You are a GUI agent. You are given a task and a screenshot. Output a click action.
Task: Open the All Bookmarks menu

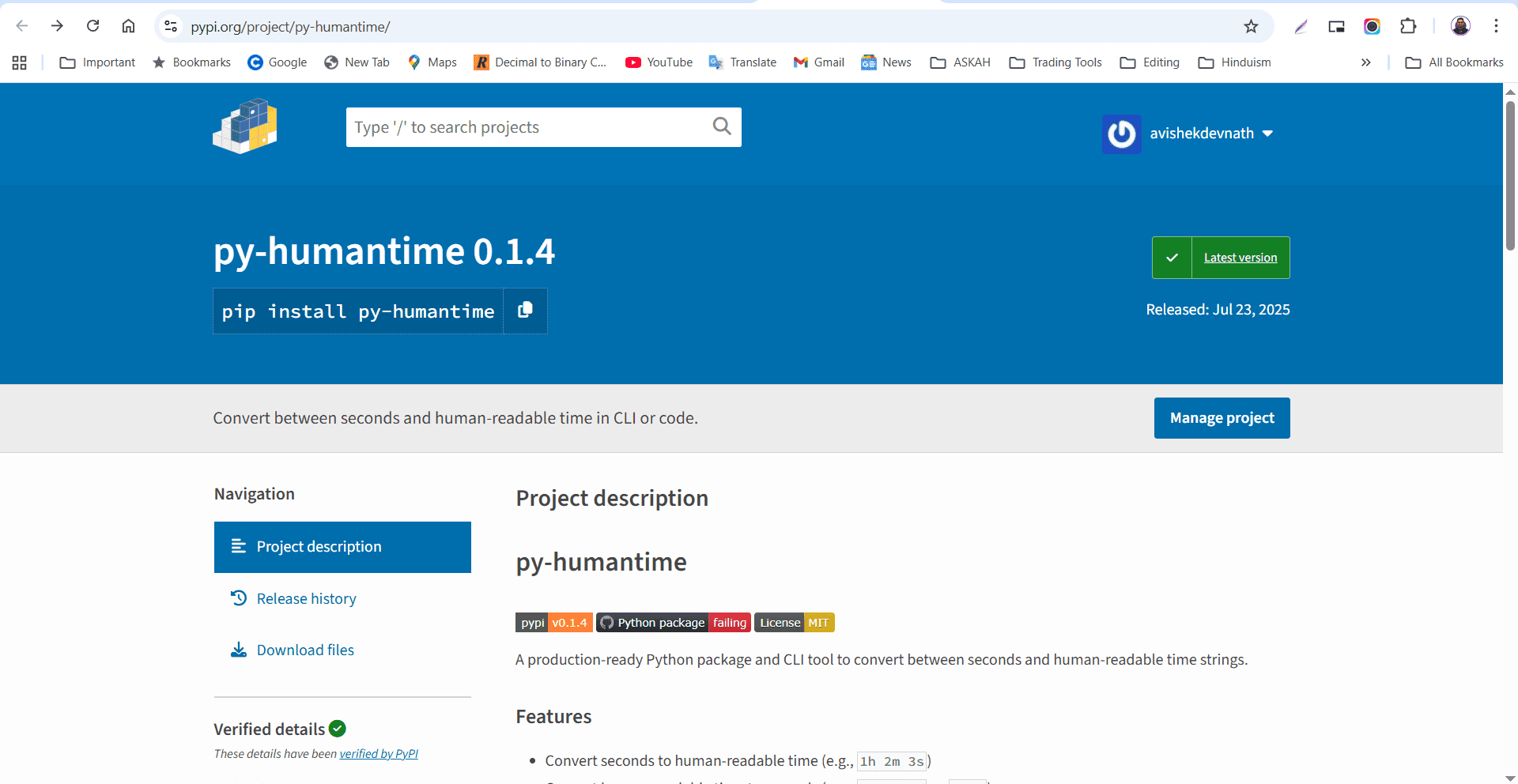pyautogui.click(x=1453, y=62)
